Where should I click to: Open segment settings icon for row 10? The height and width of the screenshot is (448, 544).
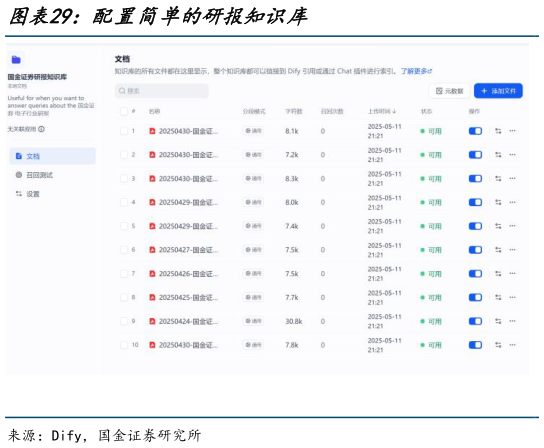498,345
